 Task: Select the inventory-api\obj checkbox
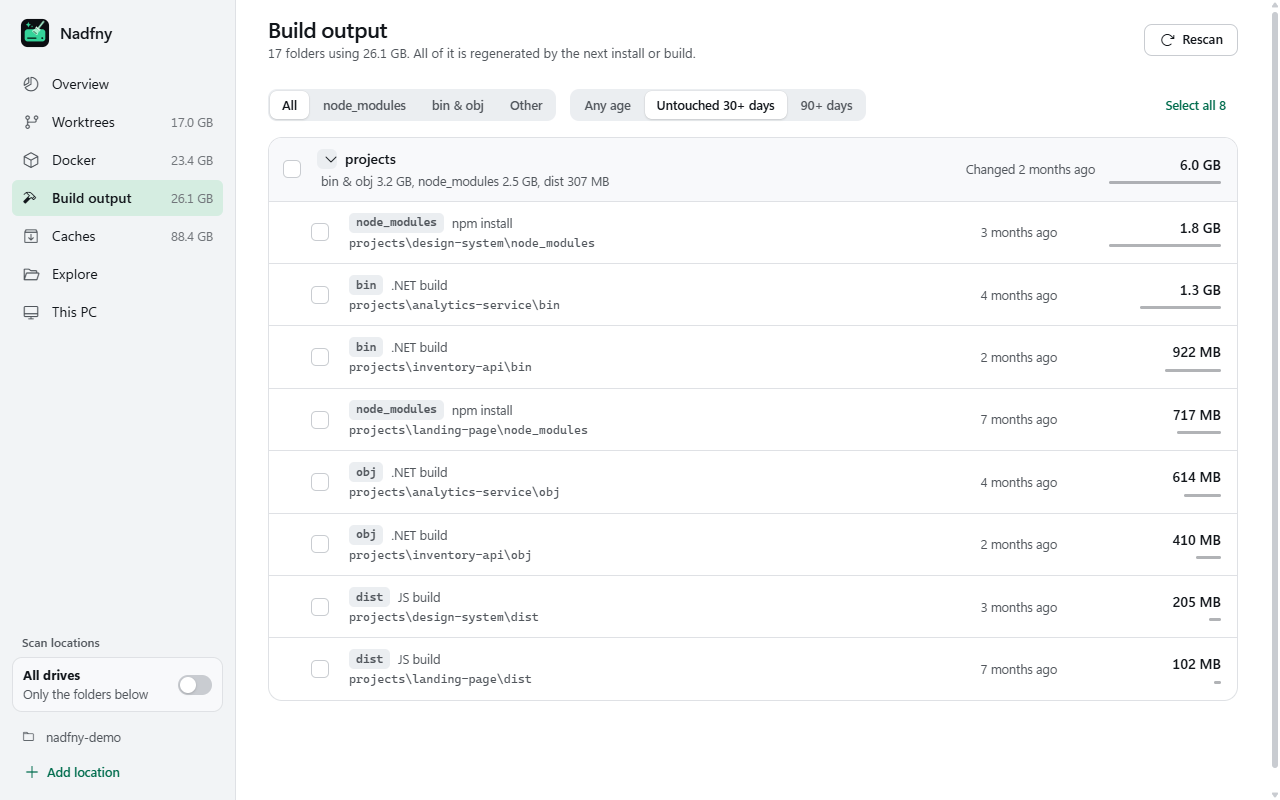point(320,544)
